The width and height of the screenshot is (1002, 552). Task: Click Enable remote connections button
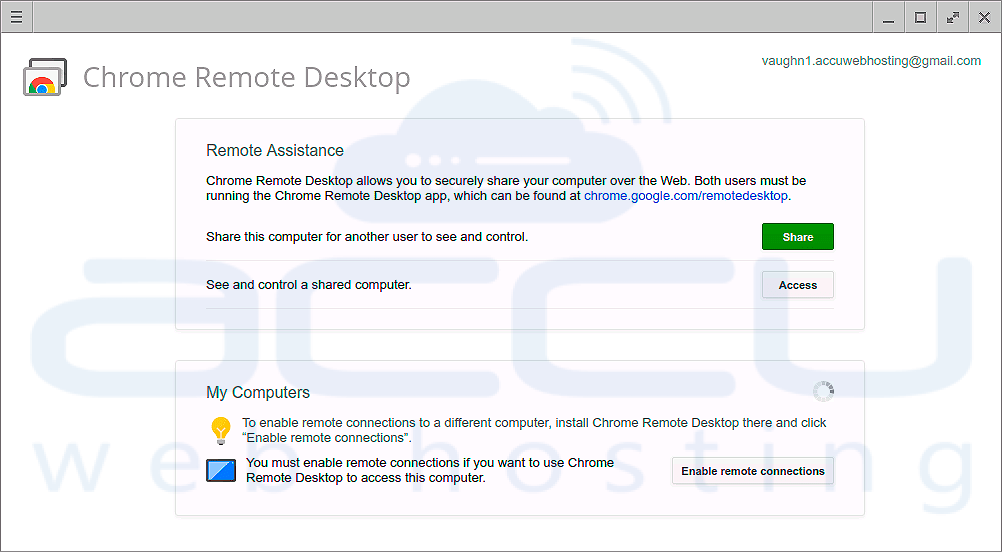click(753, 471)
